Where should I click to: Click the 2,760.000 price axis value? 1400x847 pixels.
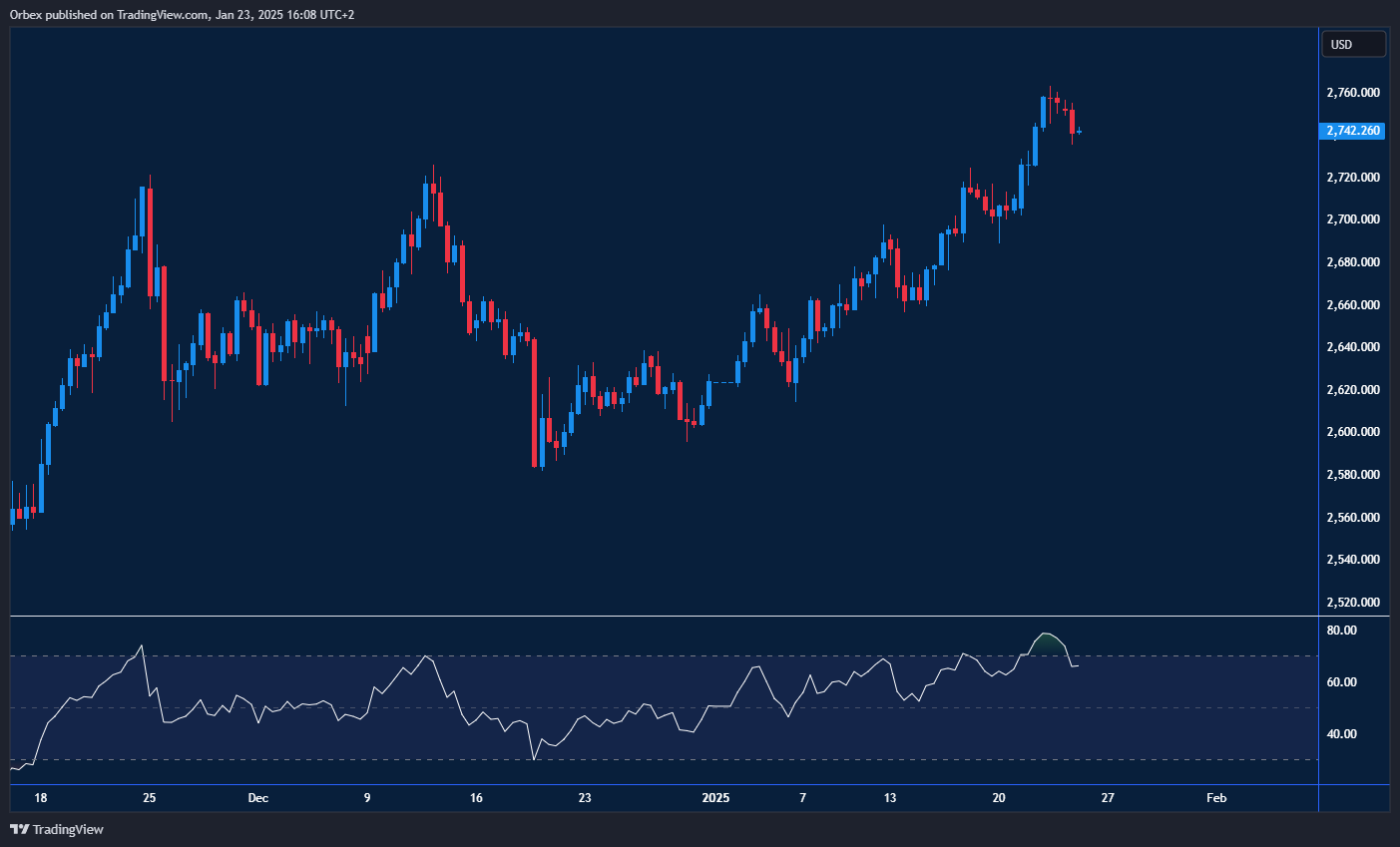coord(1355,92)
